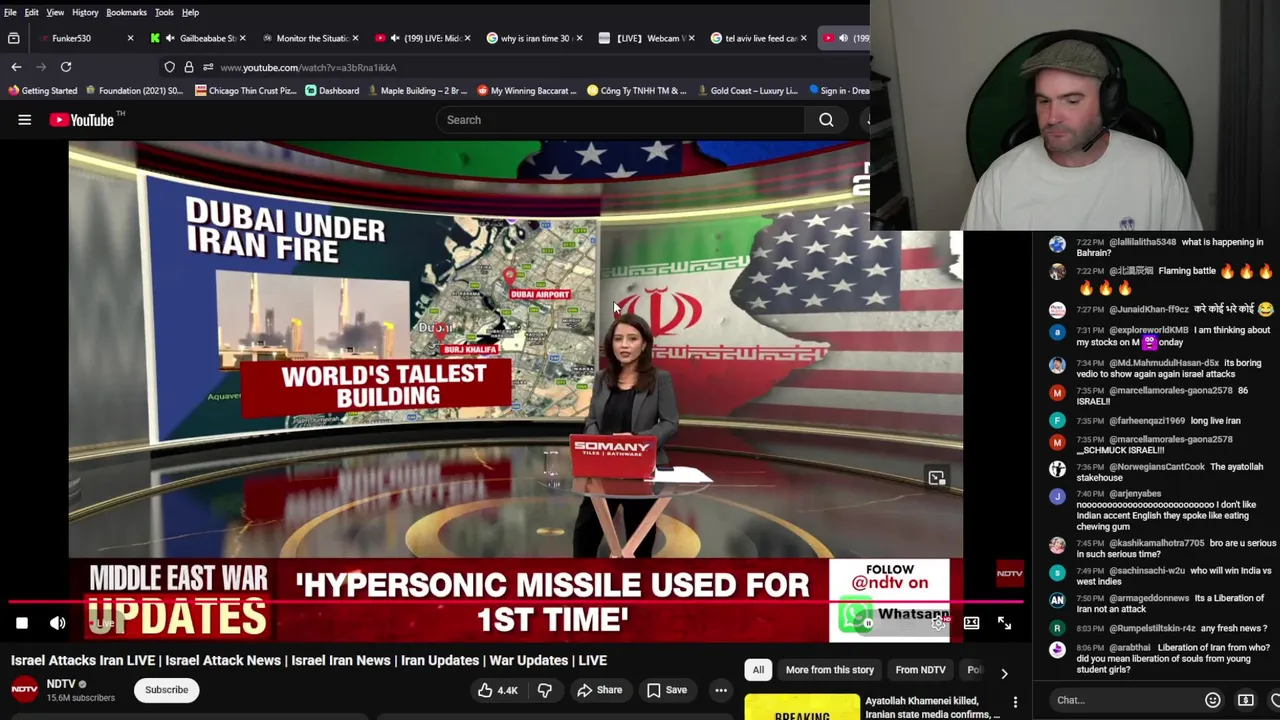Open NDTV channel name link
Image resolution: width=1280 pixels, height=720 pixels.
point(60,684)
